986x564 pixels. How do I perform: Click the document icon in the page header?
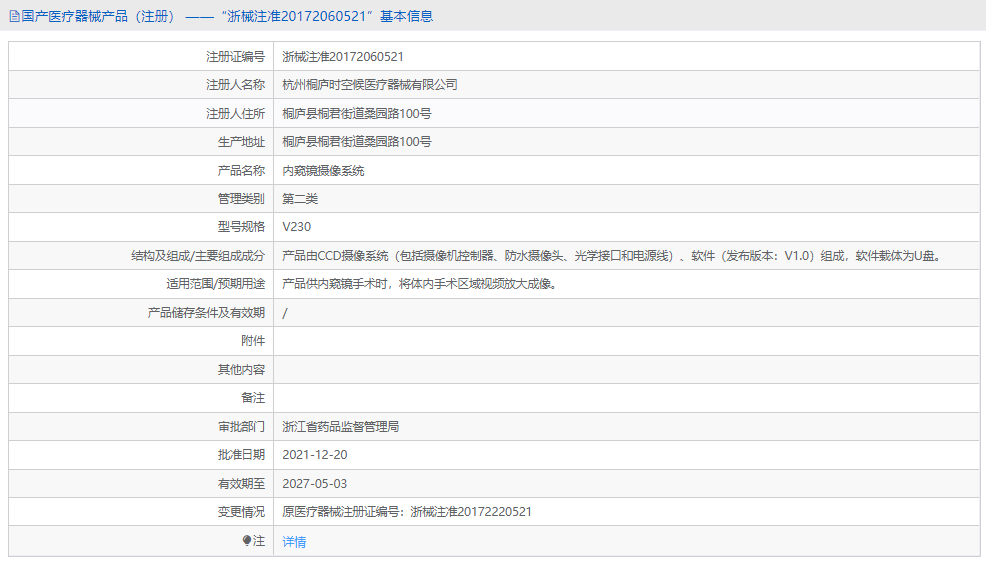tap(14, 16)
